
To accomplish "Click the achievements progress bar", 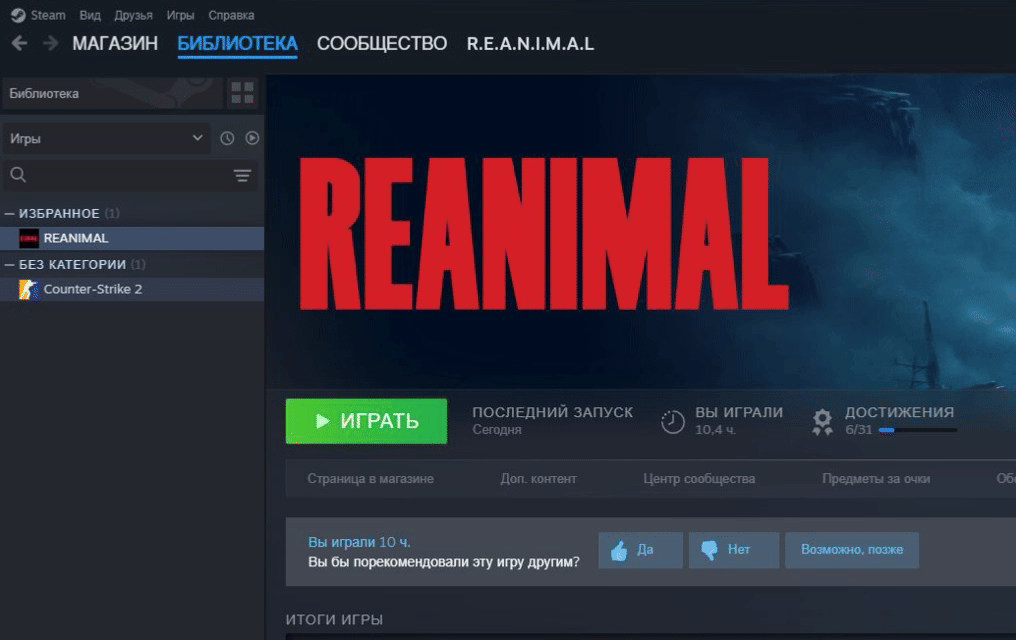I will pyautogui.click(x=918, y=430).
